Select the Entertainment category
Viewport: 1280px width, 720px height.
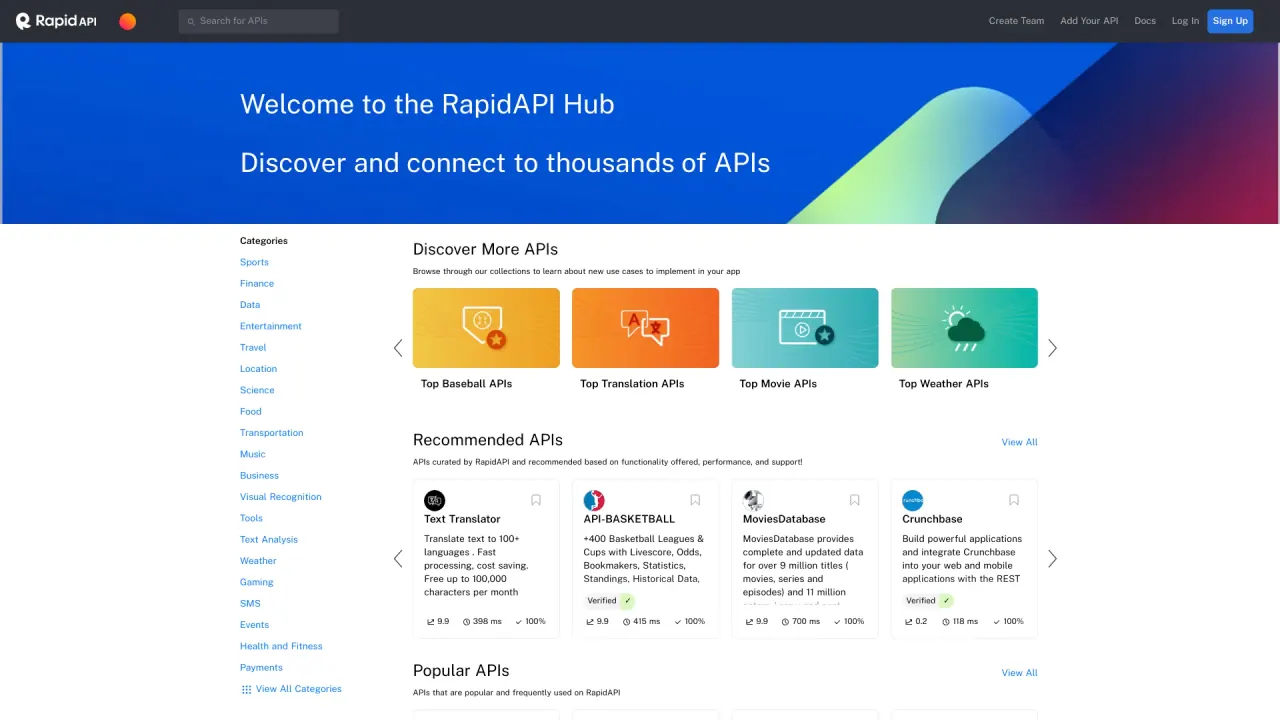271,326
